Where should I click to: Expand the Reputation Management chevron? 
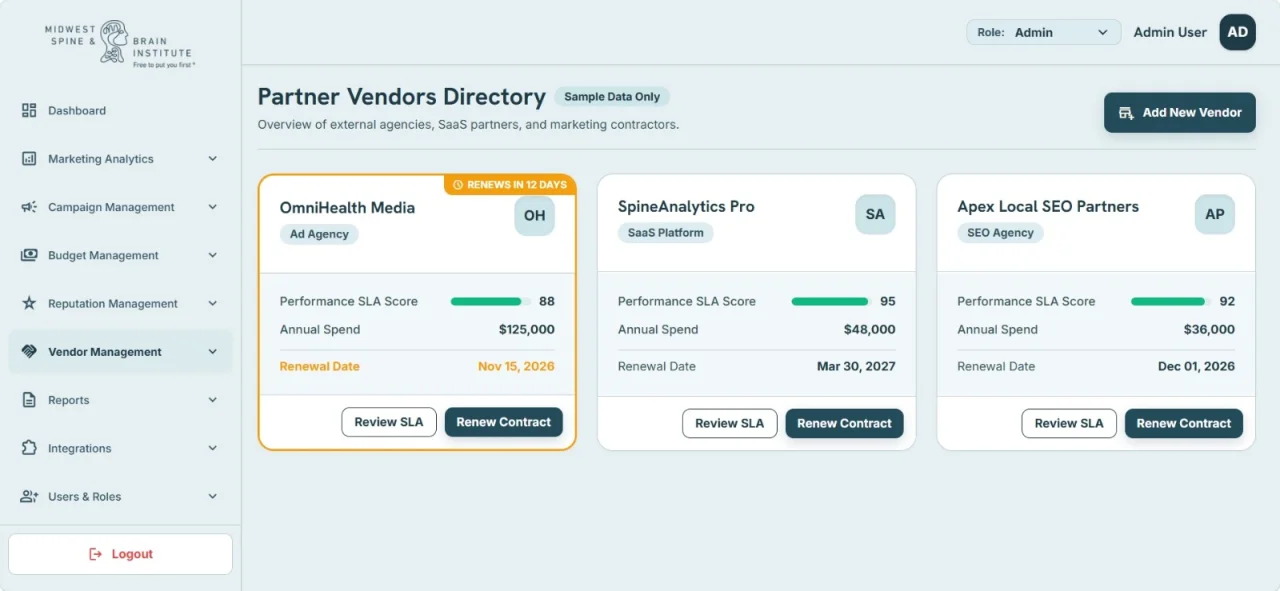212,303
